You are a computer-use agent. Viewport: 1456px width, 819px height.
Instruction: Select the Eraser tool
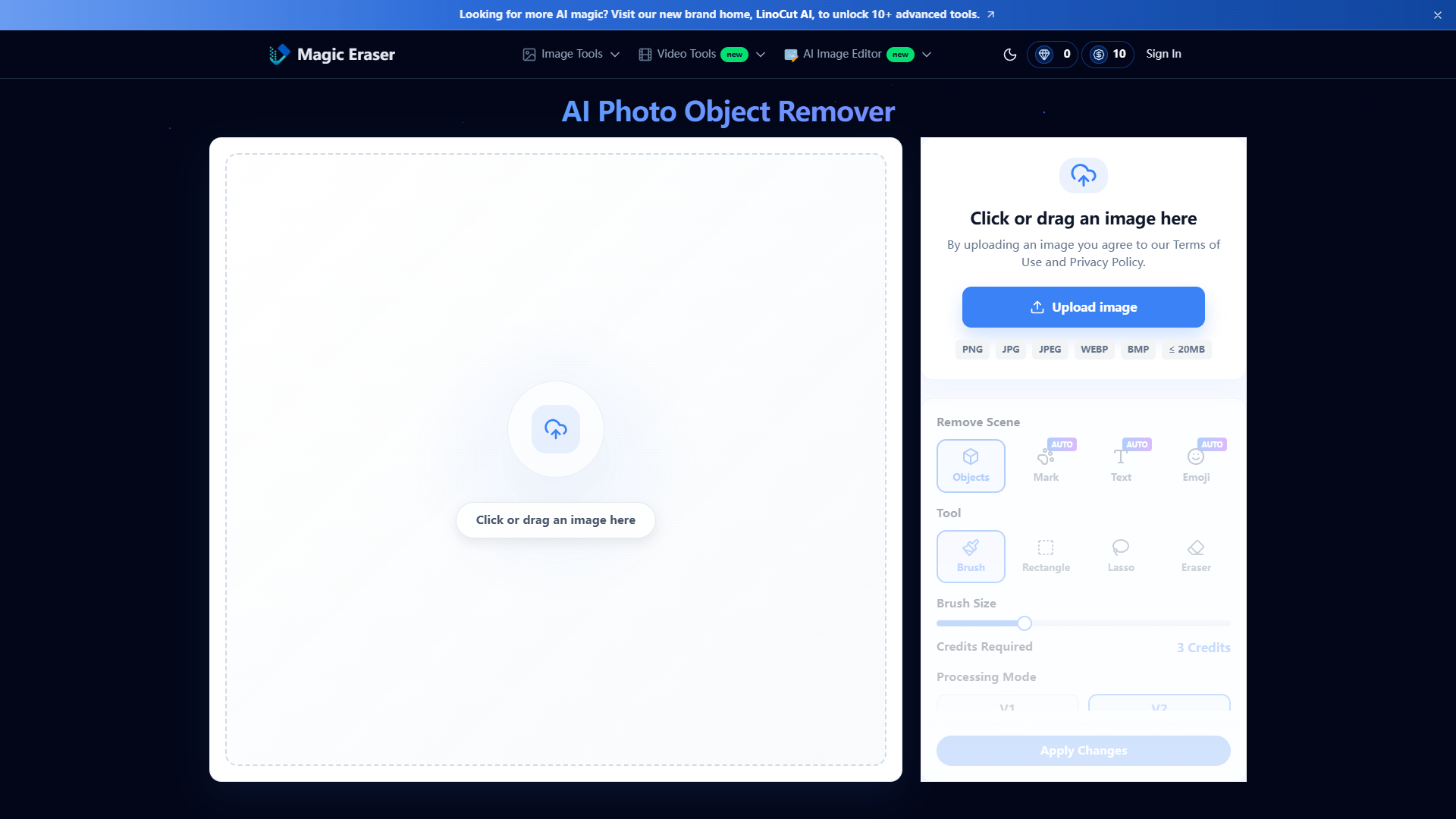pyautogui.click(x=1196, y=557)
